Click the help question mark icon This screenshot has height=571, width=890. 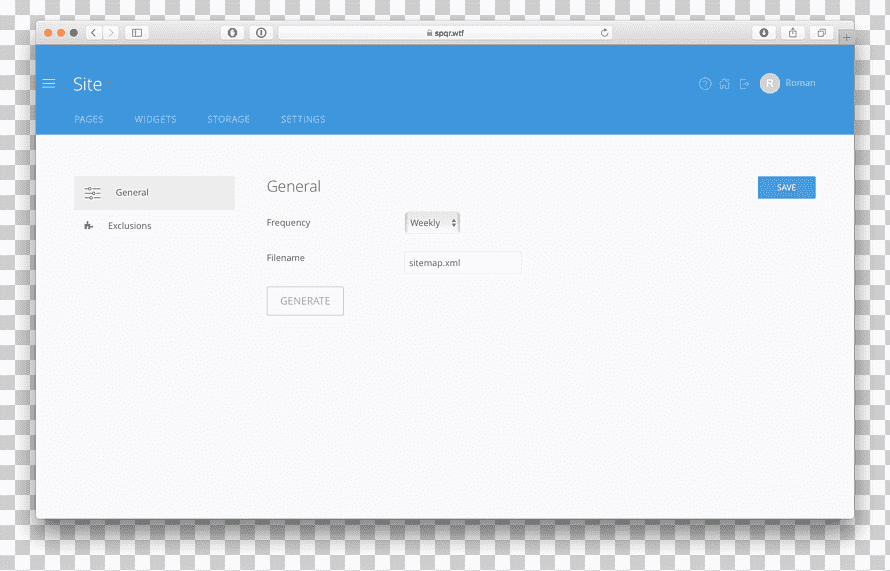pos(705,84)
